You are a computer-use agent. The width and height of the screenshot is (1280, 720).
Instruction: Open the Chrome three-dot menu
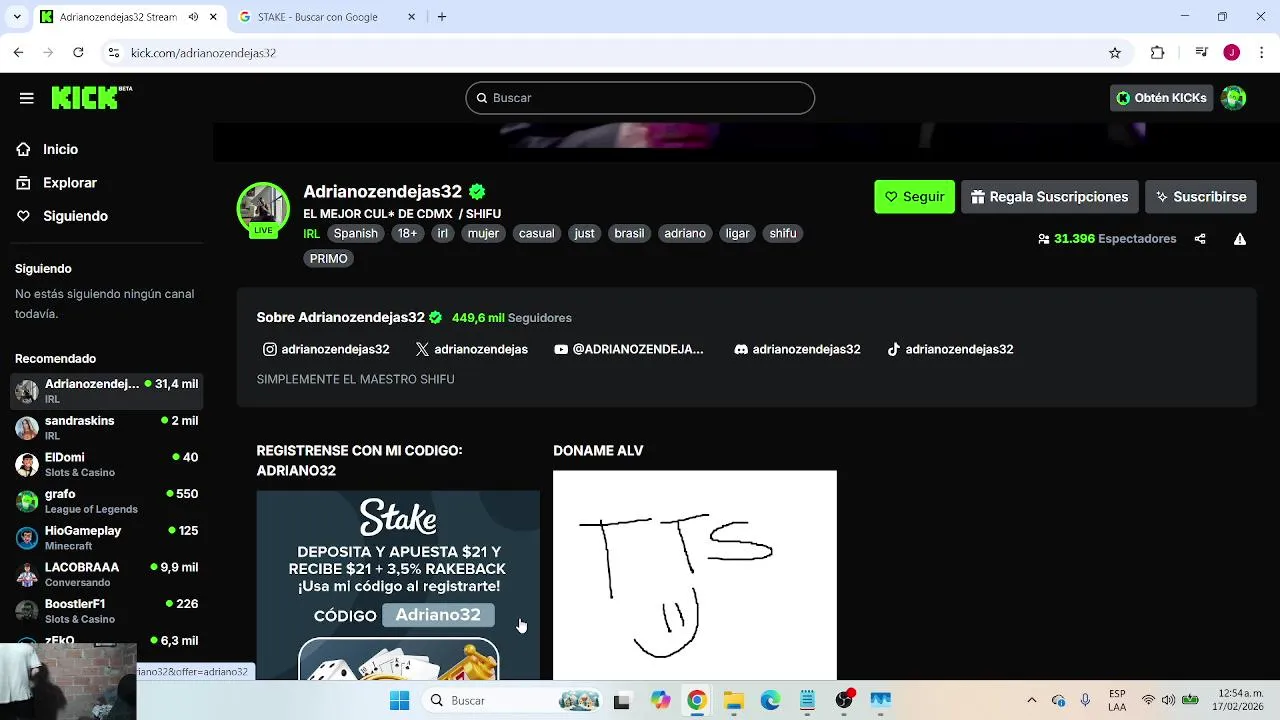(x=1262, y=52)
